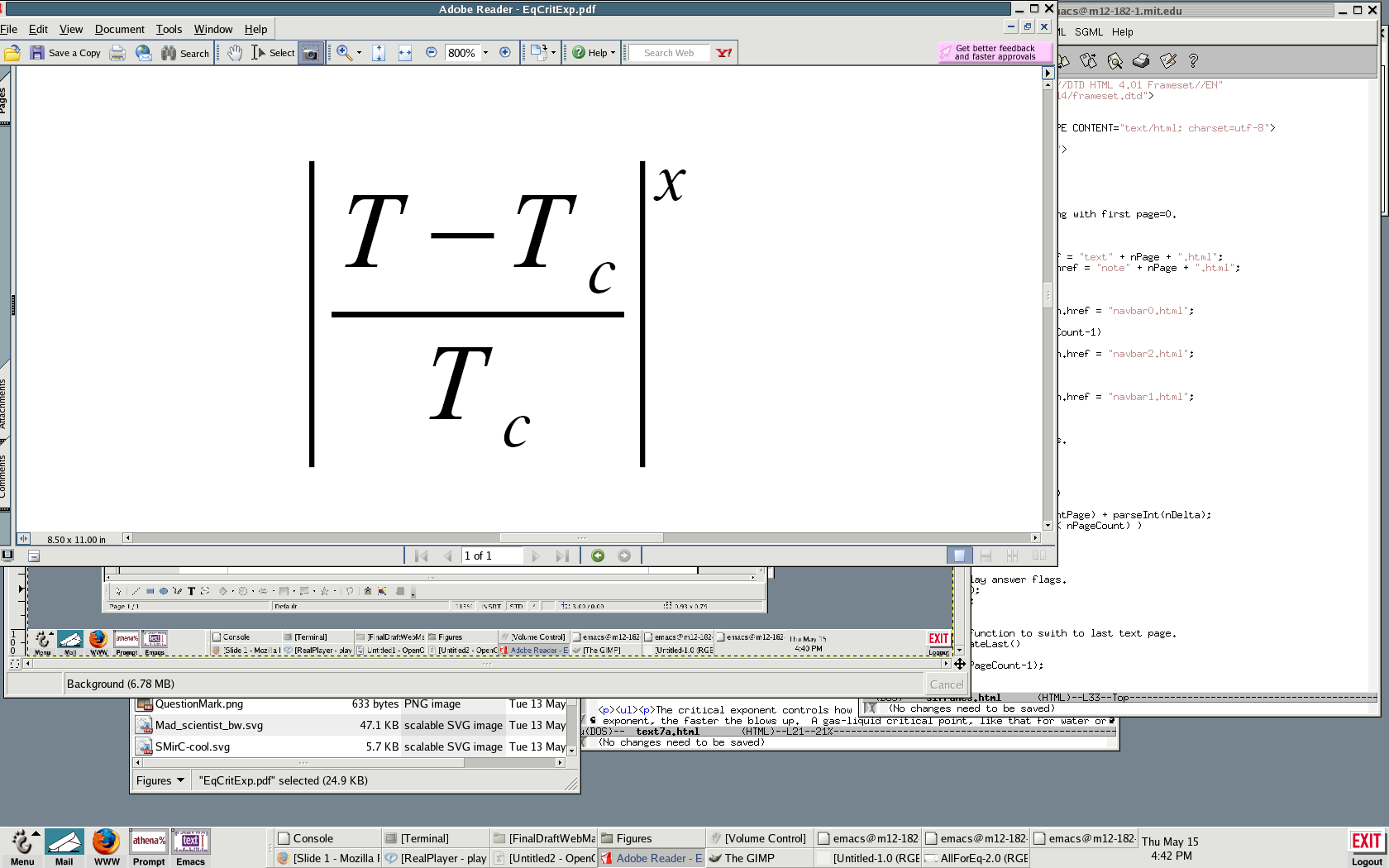The image size is (1389, 868).
Task: Open the Tools menu in Adobe Reader
Action: point(169,29)
